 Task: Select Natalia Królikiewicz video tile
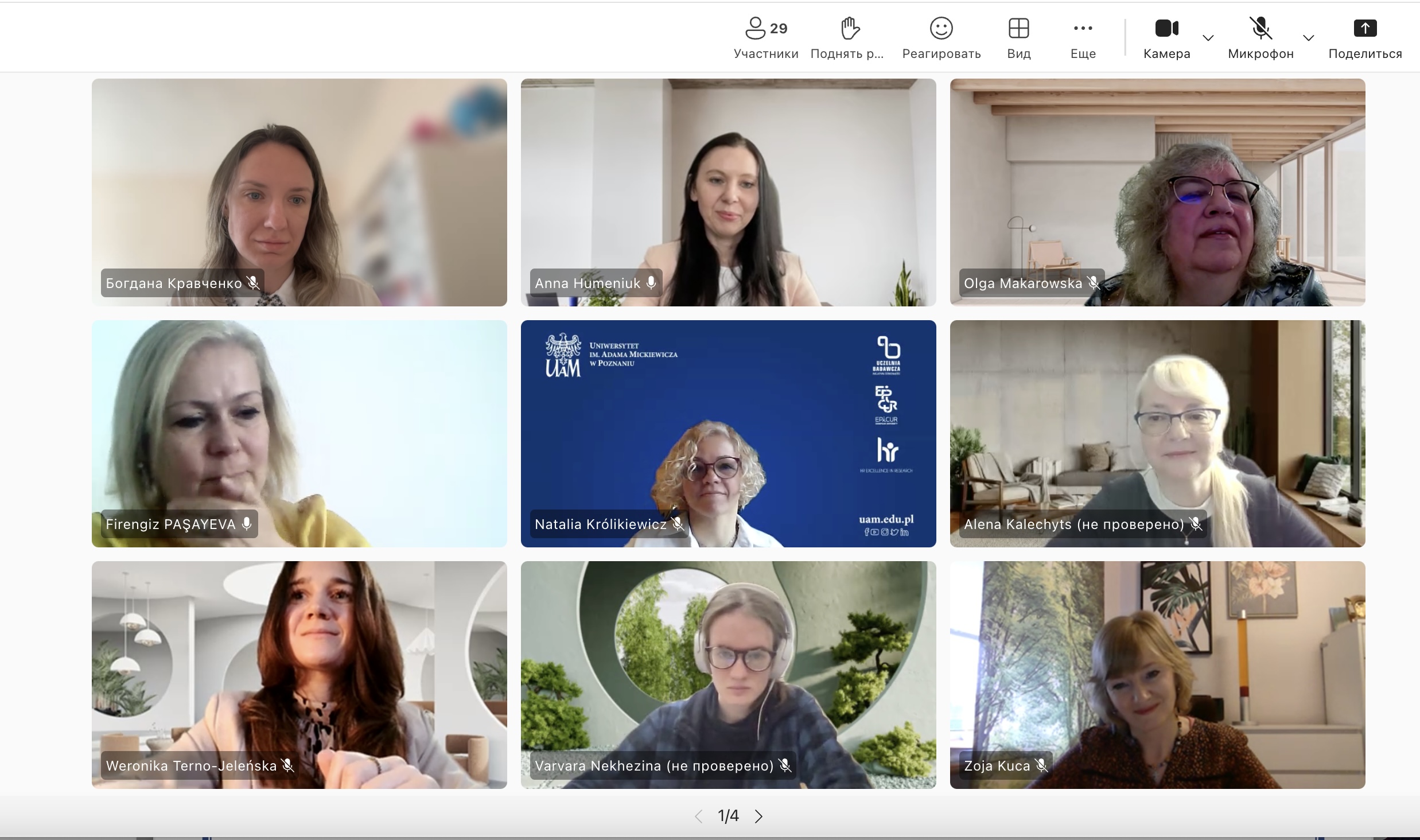pos(729,433)
